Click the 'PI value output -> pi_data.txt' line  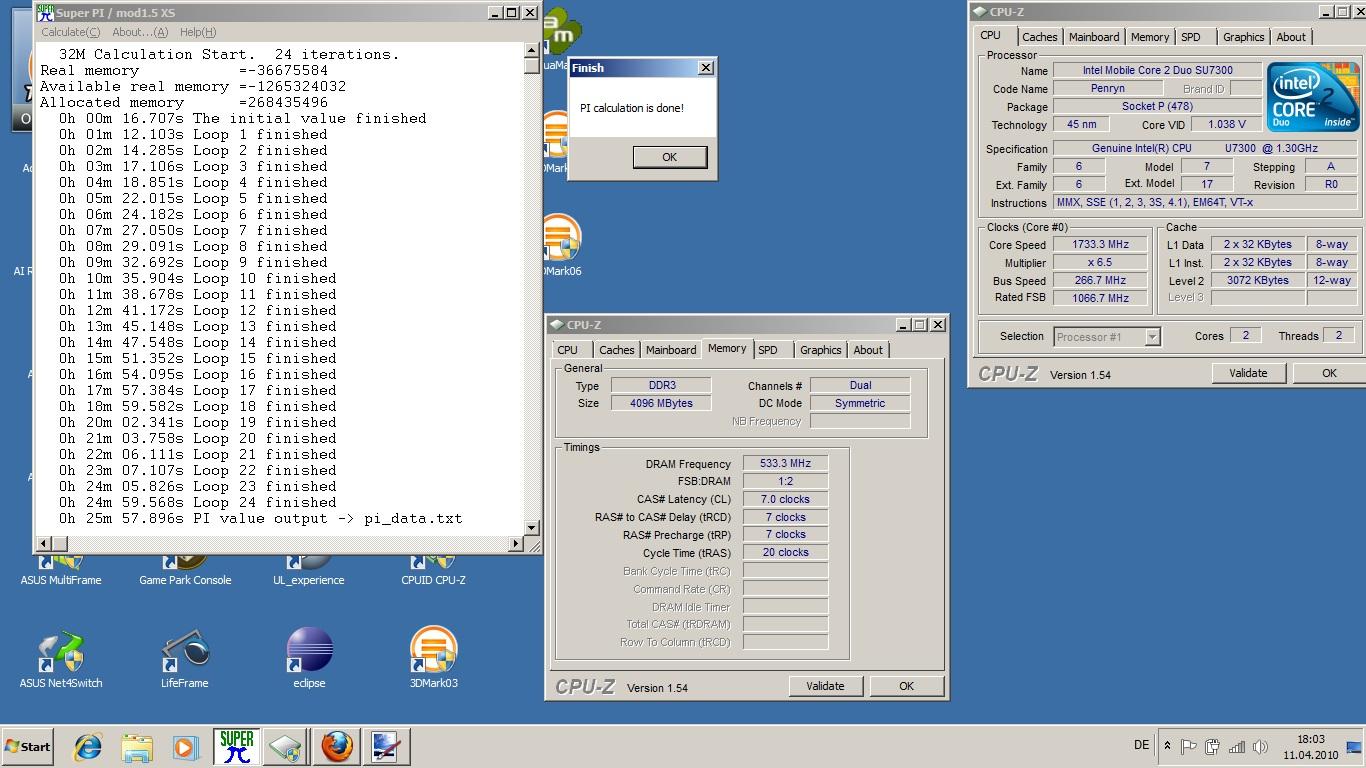pos(260,518)
